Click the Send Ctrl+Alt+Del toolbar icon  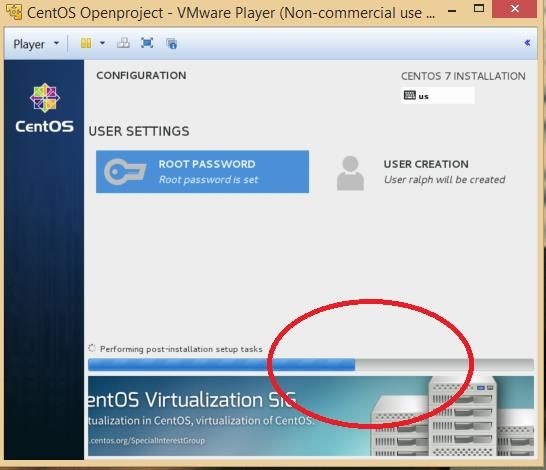point(123,43)
